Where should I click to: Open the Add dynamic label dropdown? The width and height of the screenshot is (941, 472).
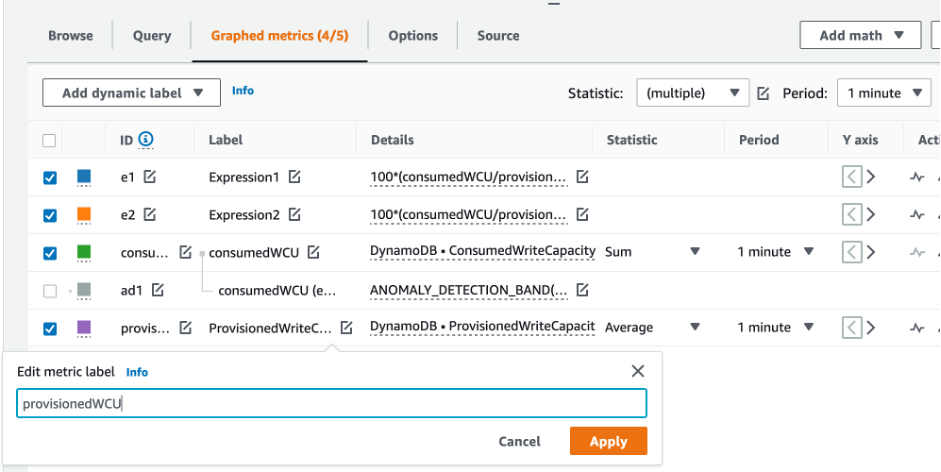131,93
